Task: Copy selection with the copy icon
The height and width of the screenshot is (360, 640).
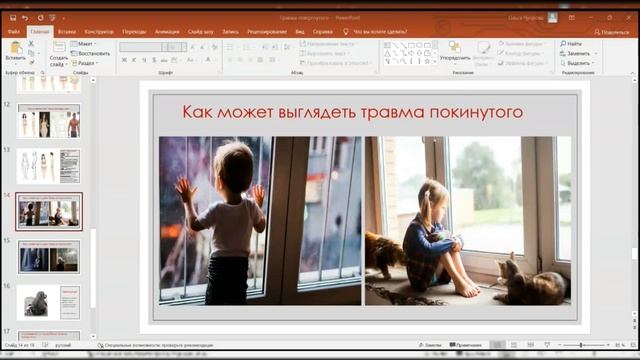Action: (x=31, y=53)
